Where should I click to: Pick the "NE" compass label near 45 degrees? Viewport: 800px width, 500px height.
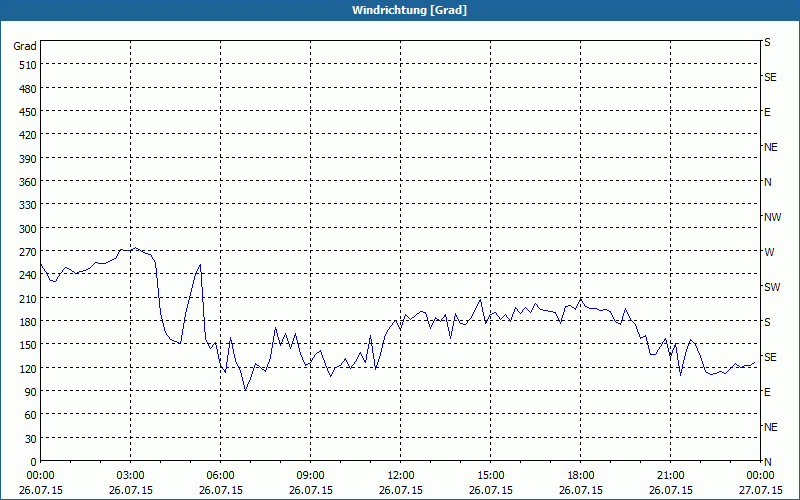771,427
